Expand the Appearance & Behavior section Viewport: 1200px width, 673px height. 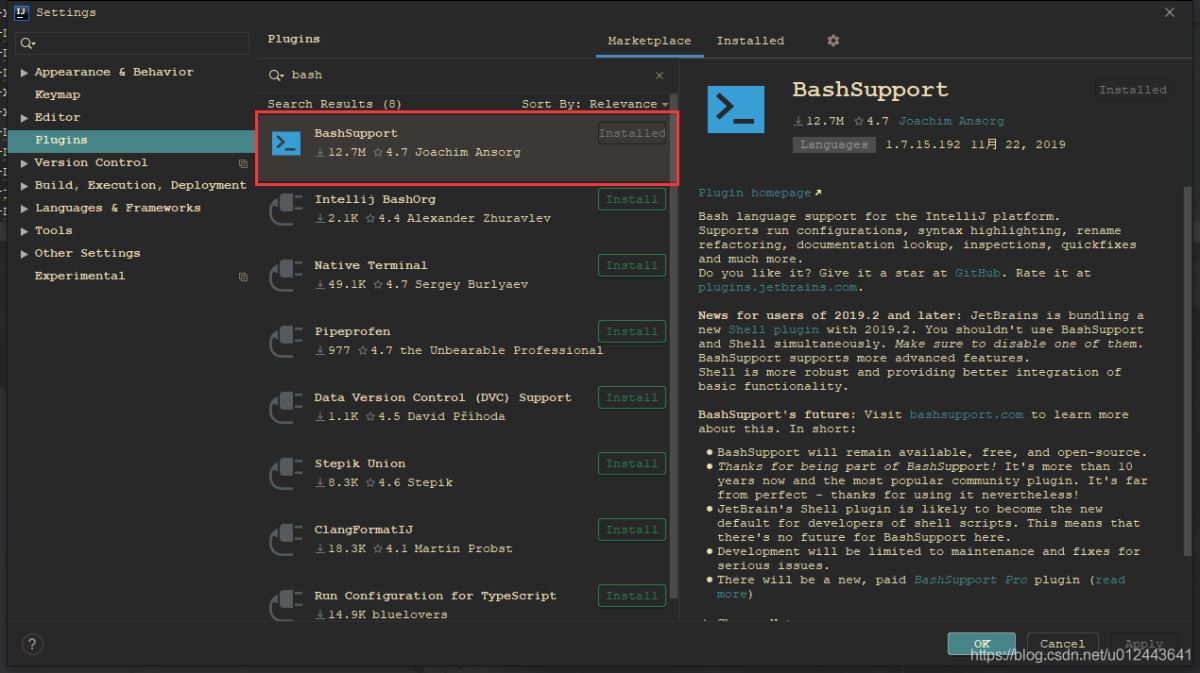[24, 71]
